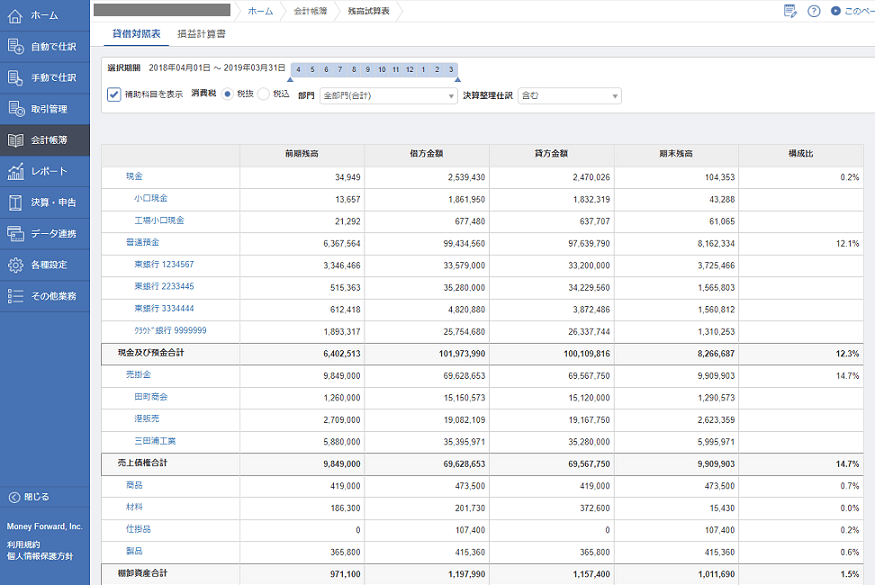Open the 小口現金 sub-account link
Viewport: 875px width, 585px height.
click(151, 198)
